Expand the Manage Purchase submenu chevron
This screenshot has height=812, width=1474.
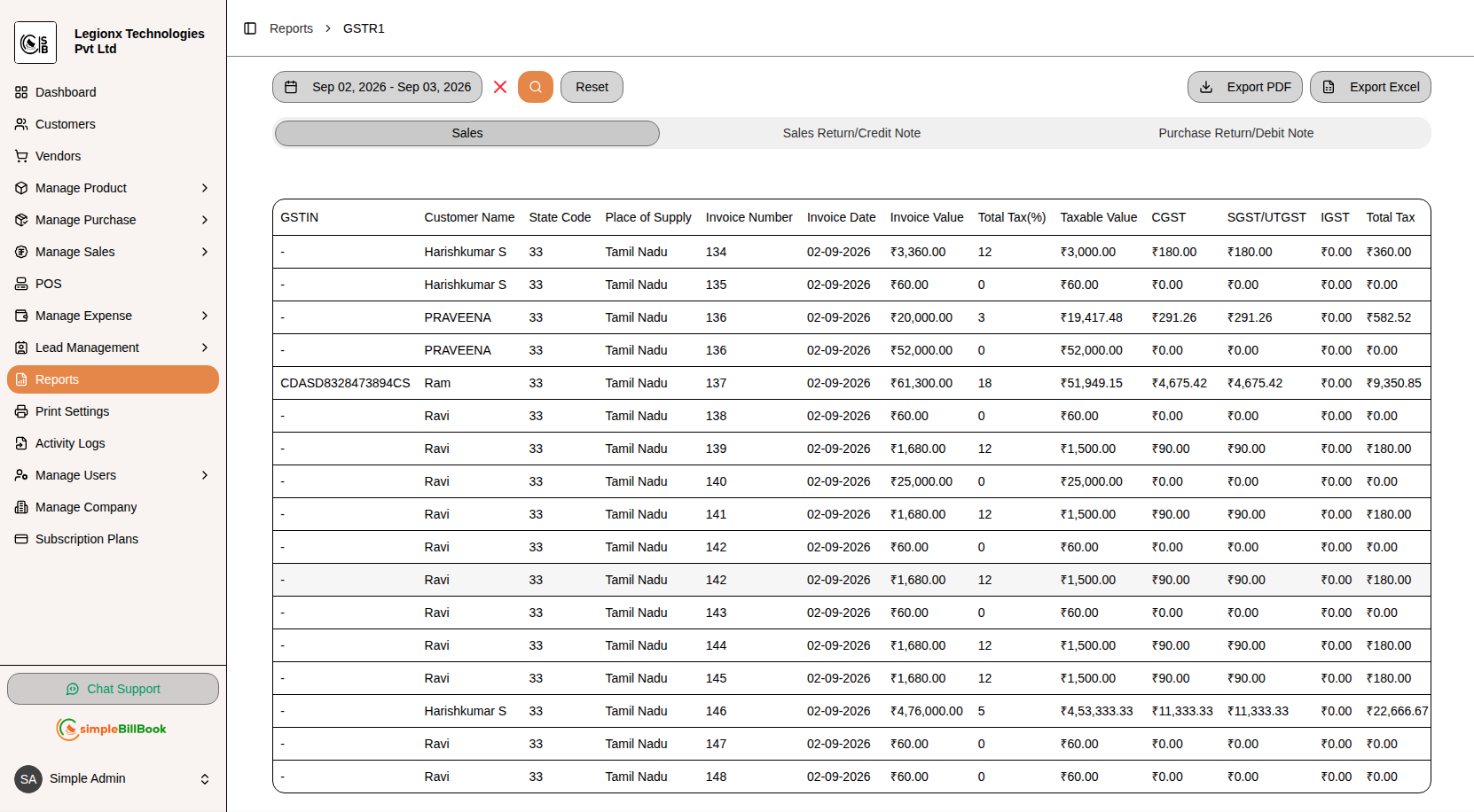(205, 220)
